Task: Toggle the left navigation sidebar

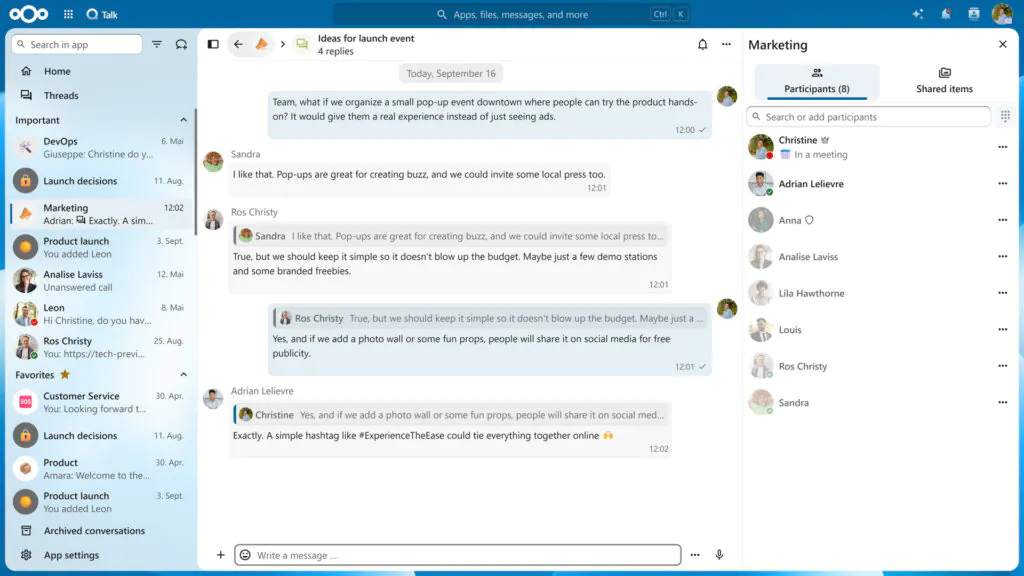Action: click(213, 44)
